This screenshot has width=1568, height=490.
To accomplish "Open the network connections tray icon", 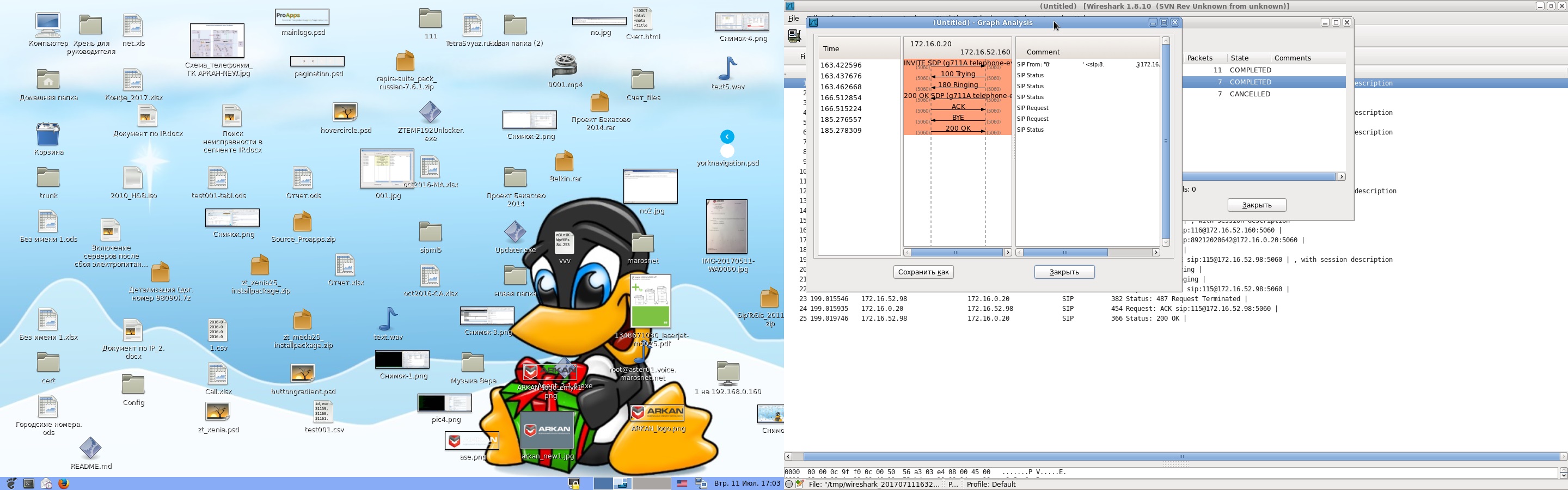I will (701, 483).
